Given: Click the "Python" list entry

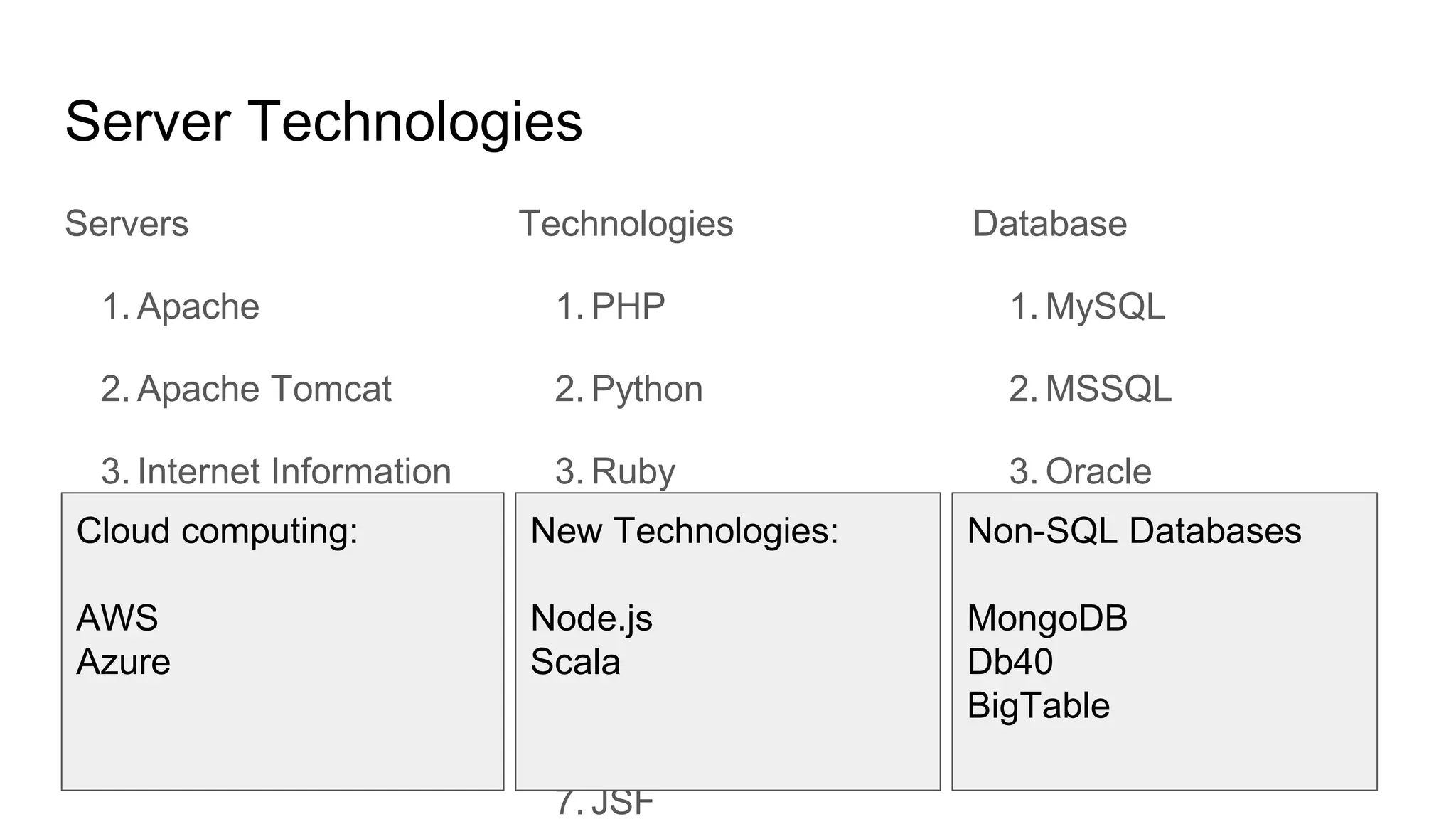Looking at the screenshot, I should coord(647,389).
